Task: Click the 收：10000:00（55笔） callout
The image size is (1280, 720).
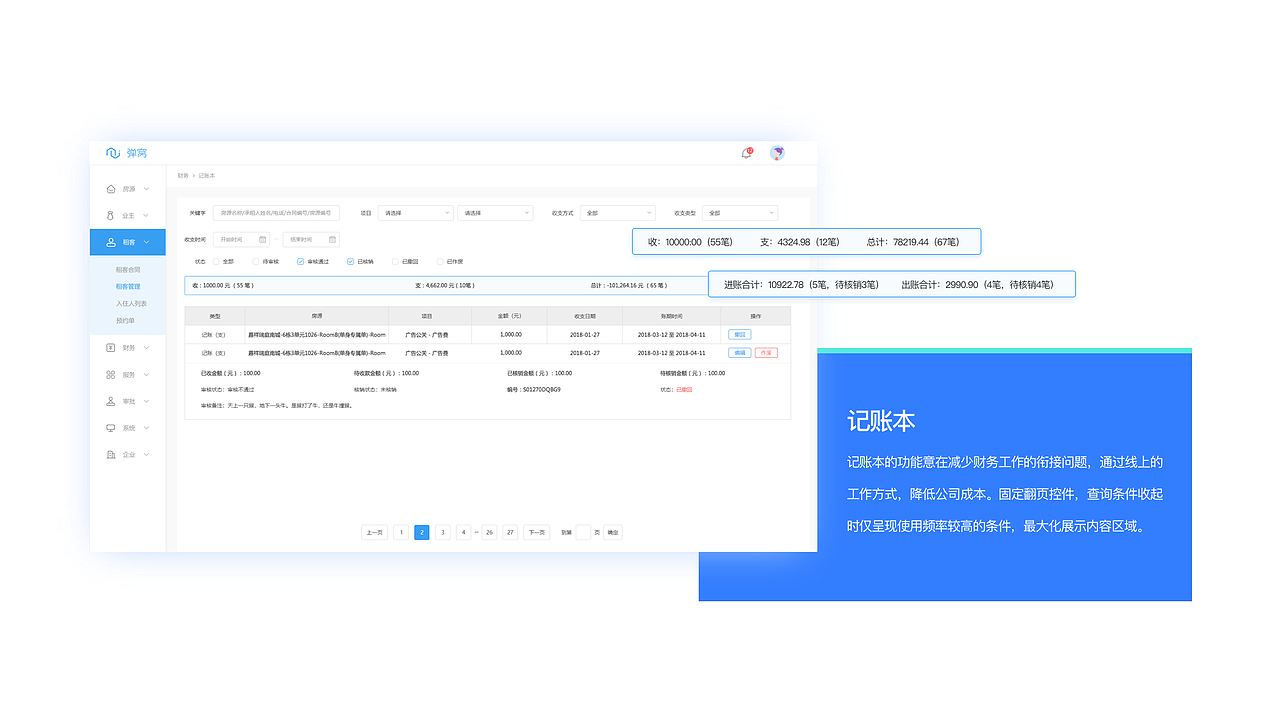Action: [x=806, y=241]
